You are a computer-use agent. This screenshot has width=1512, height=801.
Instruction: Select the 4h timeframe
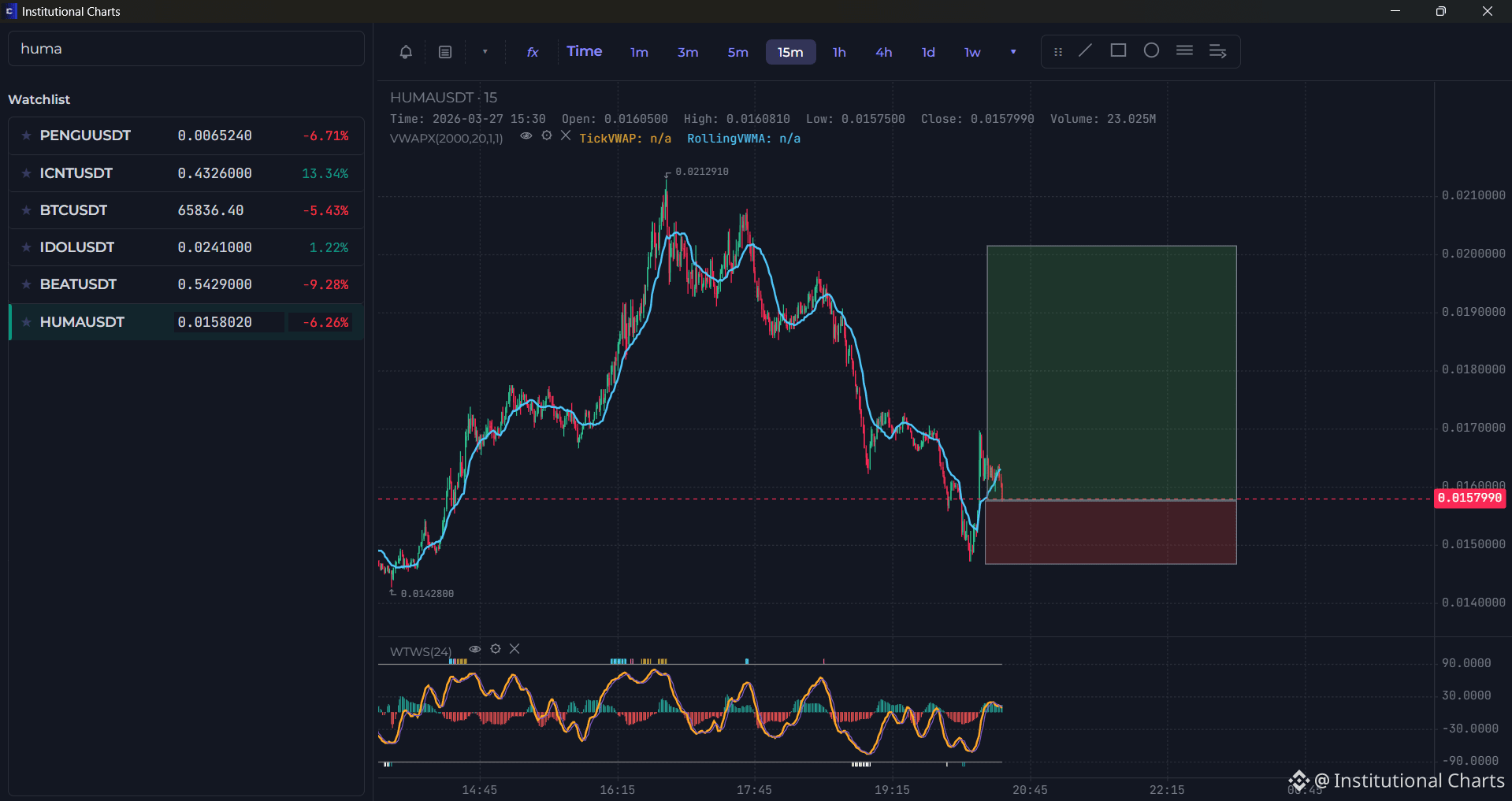pos(884,52)
